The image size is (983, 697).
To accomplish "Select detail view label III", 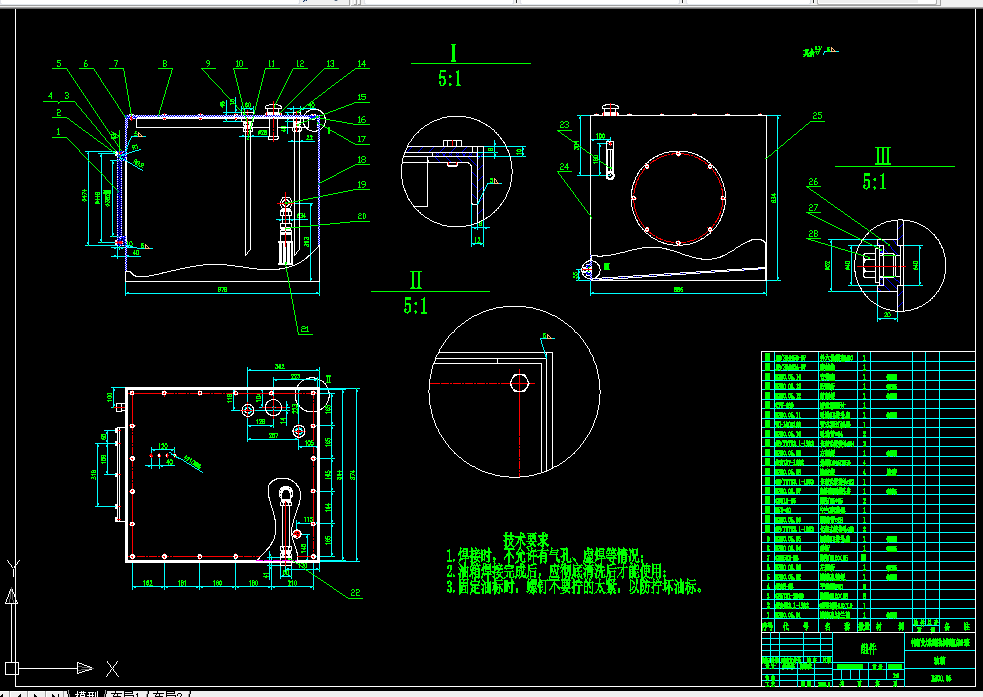I will tap(883, 155).
